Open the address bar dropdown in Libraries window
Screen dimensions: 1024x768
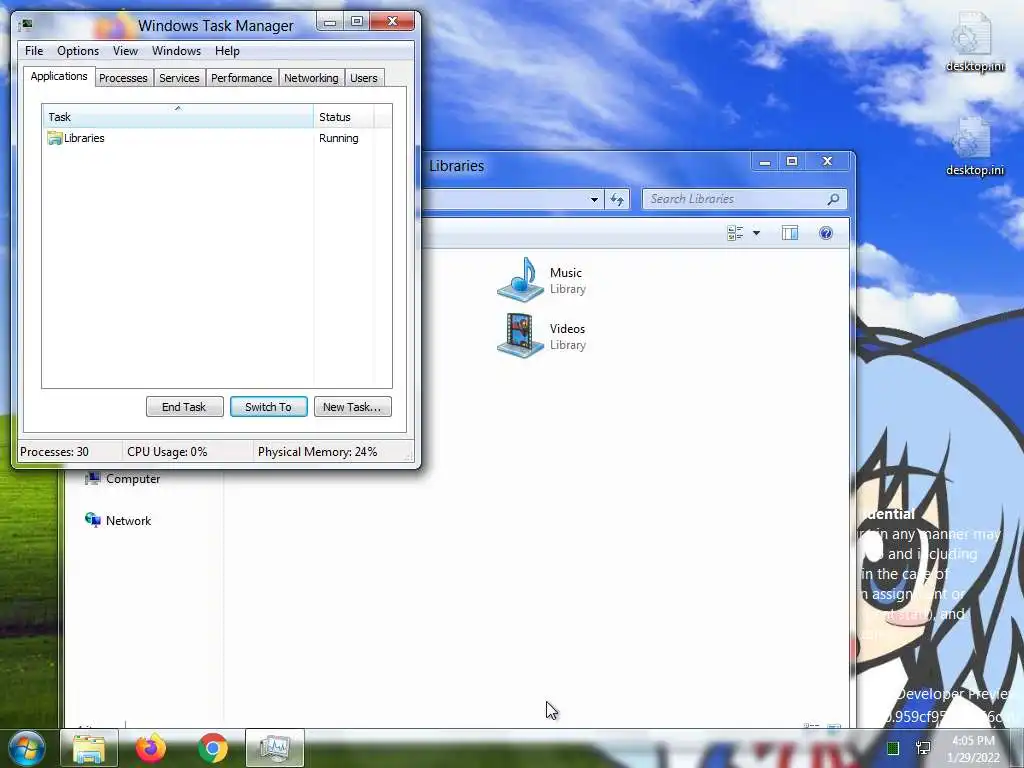[x=594, y=199]
